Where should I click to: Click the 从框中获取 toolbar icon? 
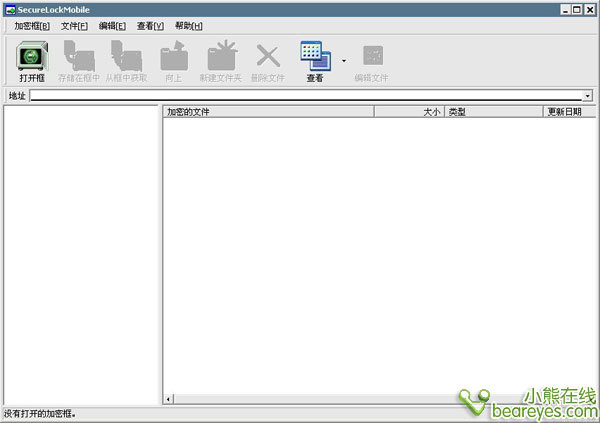click(126, 56)
